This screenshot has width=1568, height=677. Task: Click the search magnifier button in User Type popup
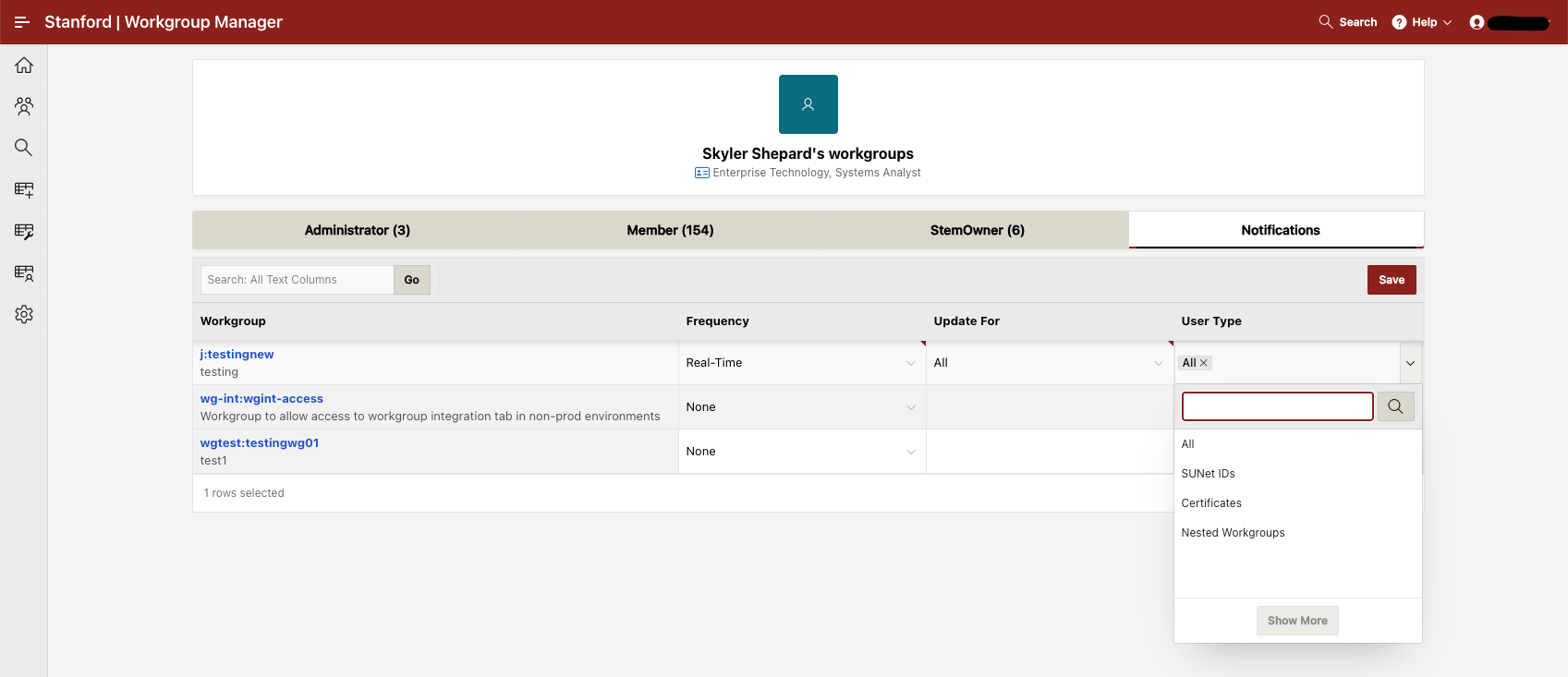[x=1395, y=406]
